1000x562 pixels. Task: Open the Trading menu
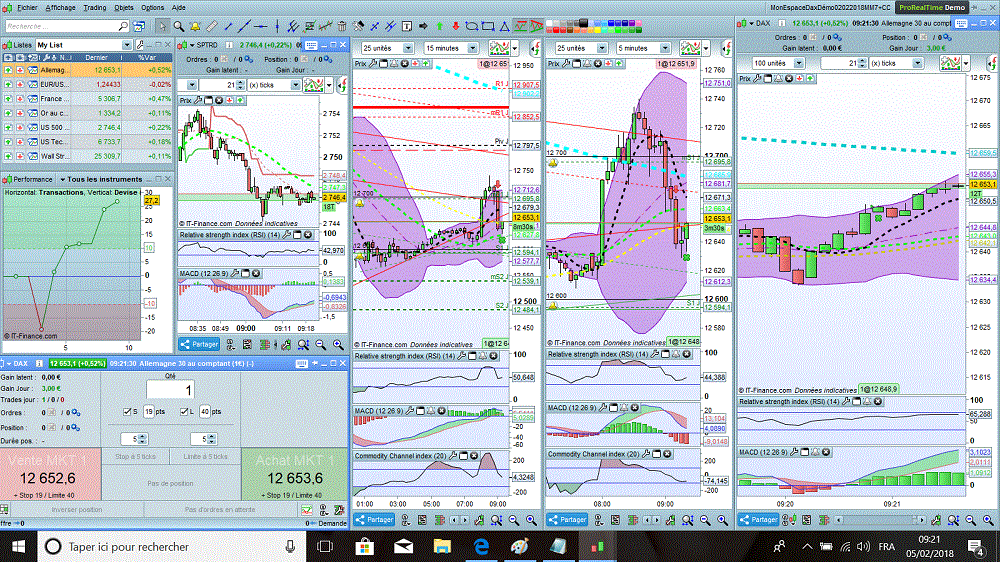click(x=94, y=8)
